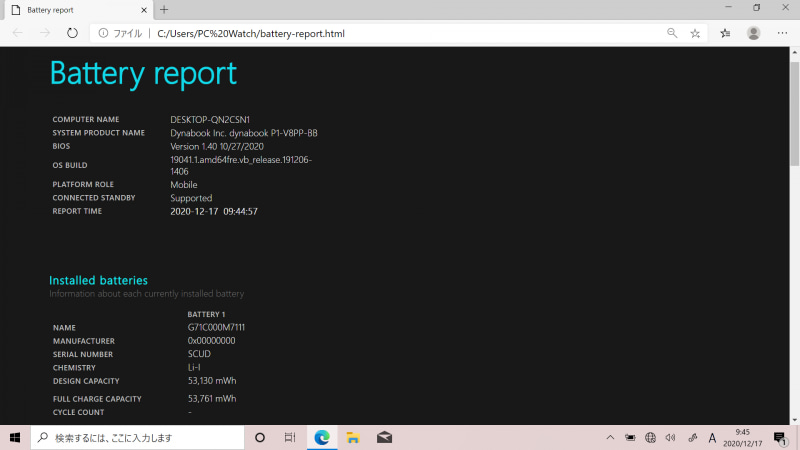
Task: Click the Battery report heading
Action: tap(143, 73)
